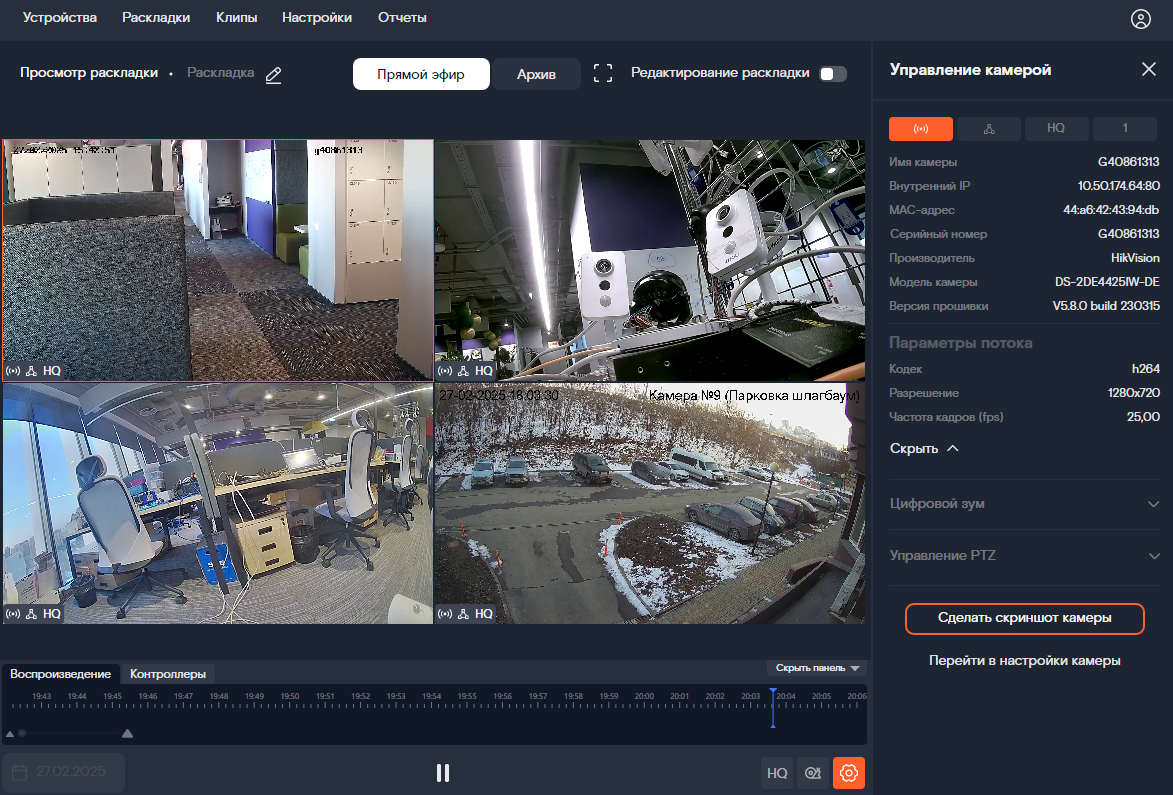This screenshot has height=795, width=1173.
Task: Click the 20:00 mark on the timeline
Action: pos(644,696)
